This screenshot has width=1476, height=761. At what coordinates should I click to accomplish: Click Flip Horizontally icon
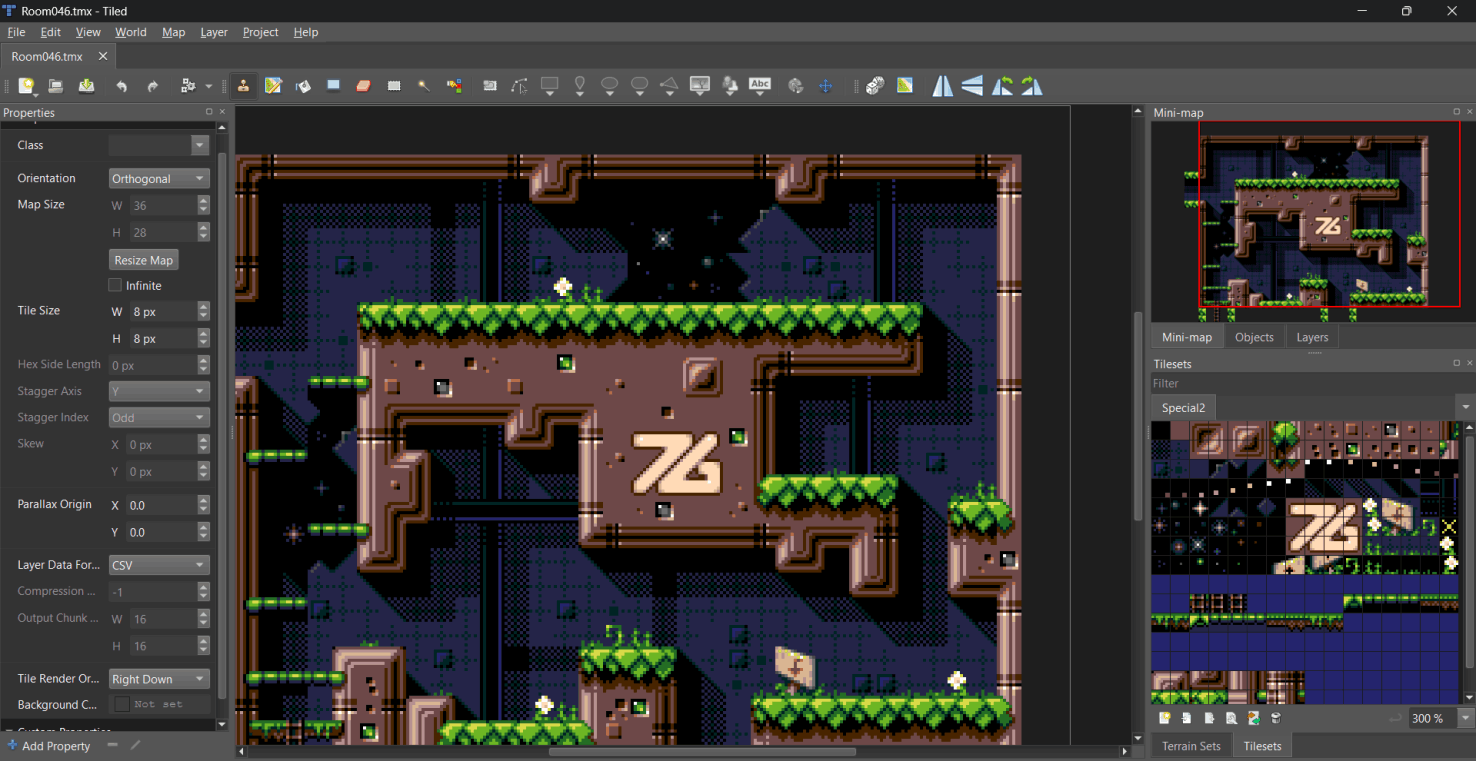tap(943, 86)
